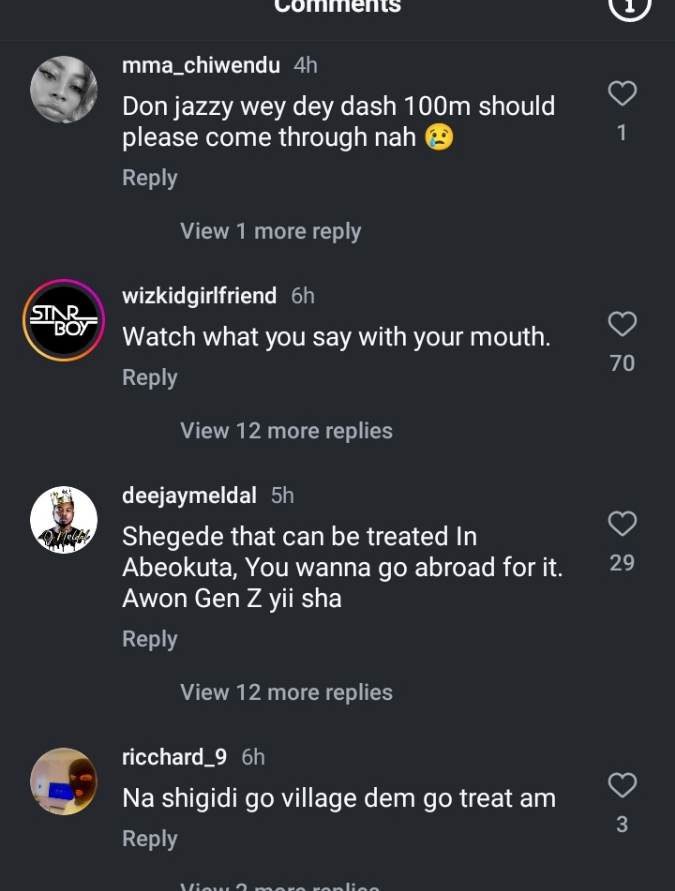Open the ricchard_9 username link
The width and height of the screenshot is (675, 891).
(175, 757)
